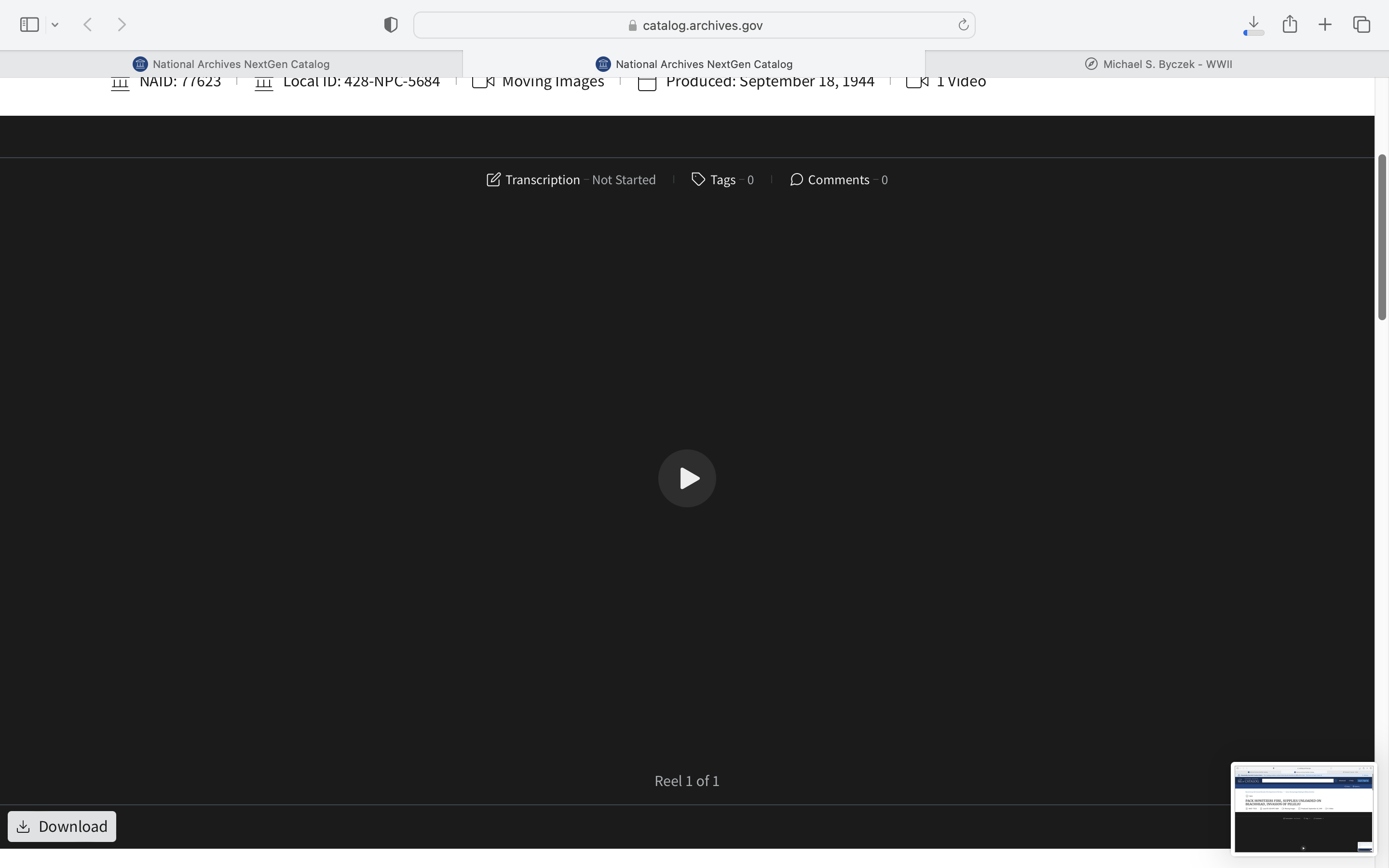Go forward to the next page
1389x868 pixels.
click(x=122, y=25)
